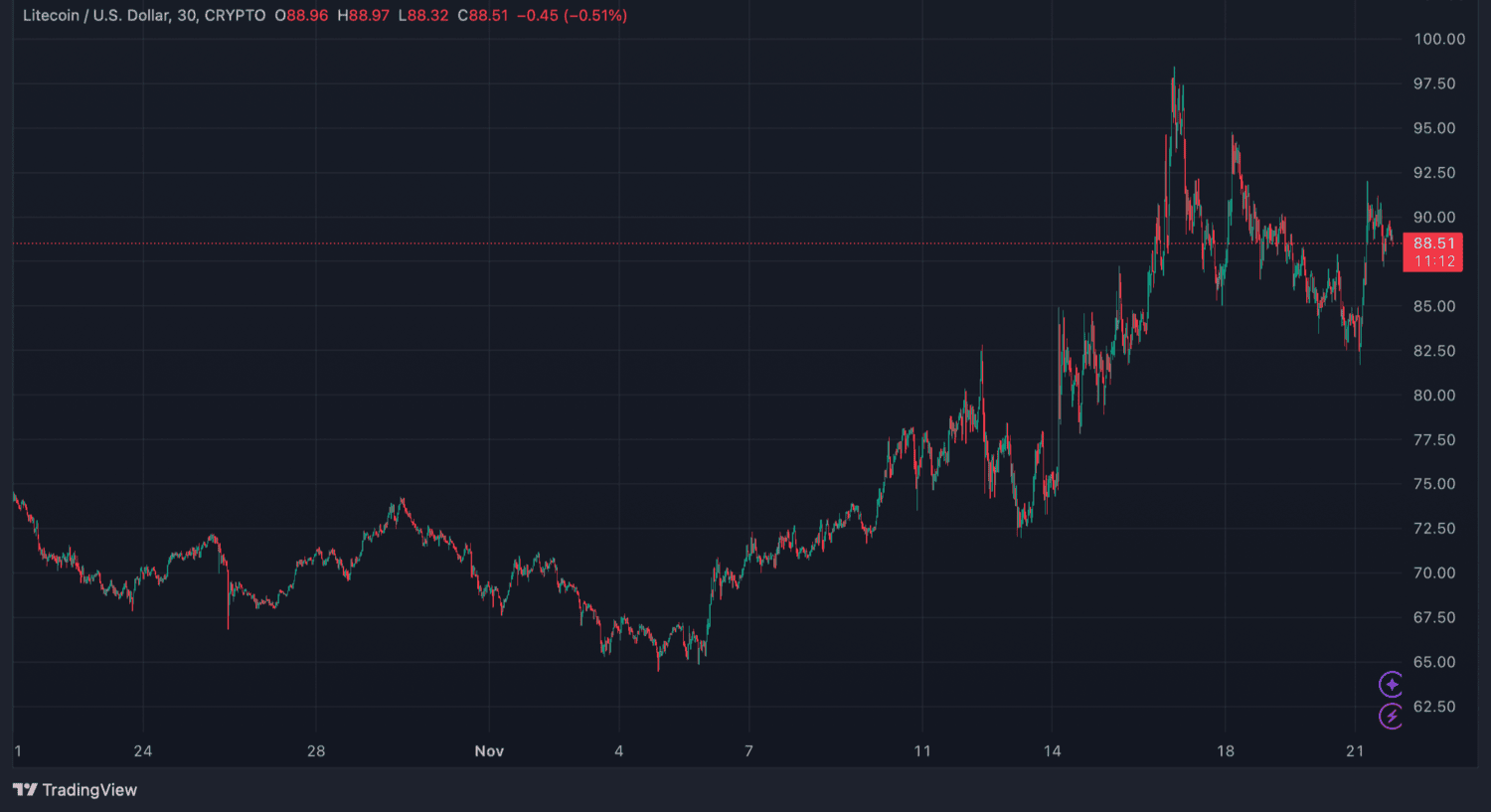Click the TradingView logo mark
The height and width of the screenshot is (812, 1491).
(25, 790)
